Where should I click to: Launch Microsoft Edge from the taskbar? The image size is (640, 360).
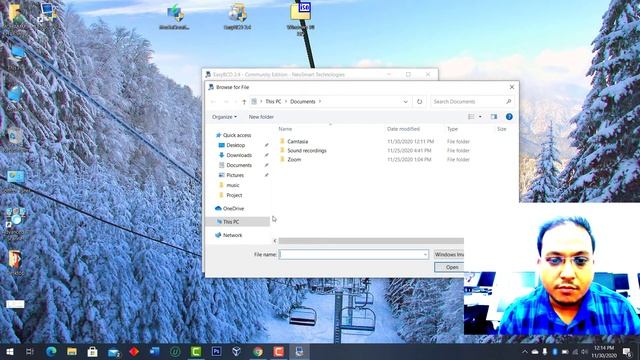tap(51, 351)
